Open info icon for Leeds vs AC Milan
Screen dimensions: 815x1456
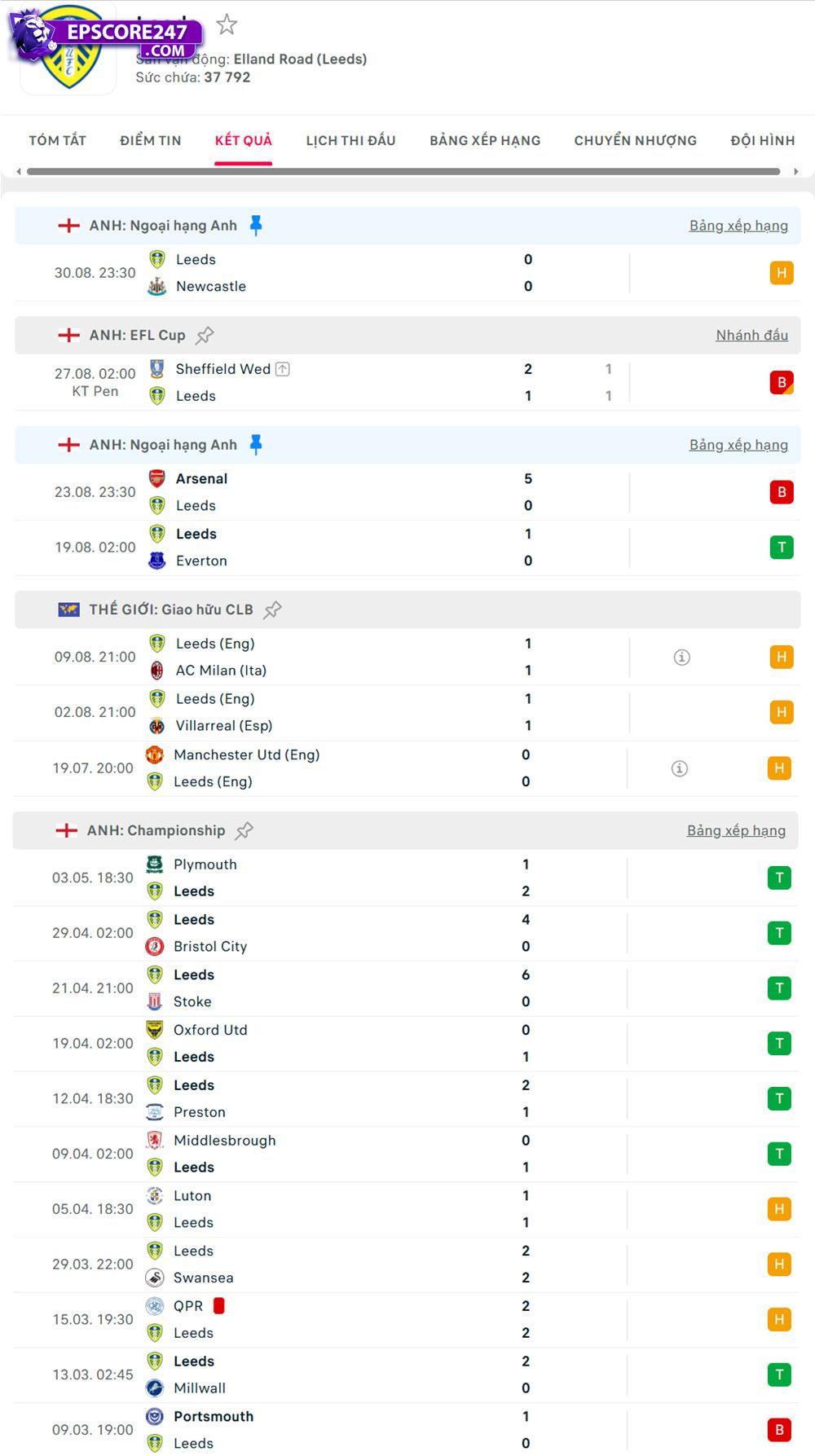tap(682, 656)
